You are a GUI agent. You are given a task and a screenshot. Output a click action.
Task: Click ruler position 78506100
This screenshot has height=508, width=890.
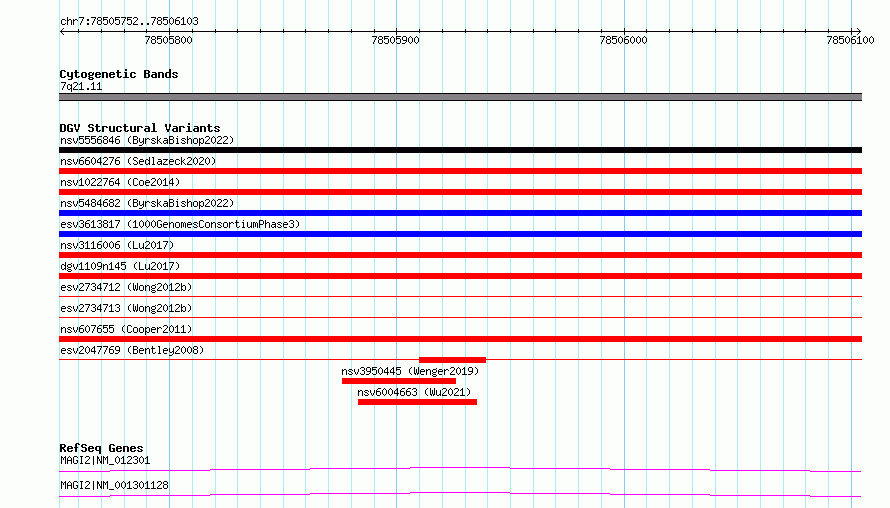(850, 40)
